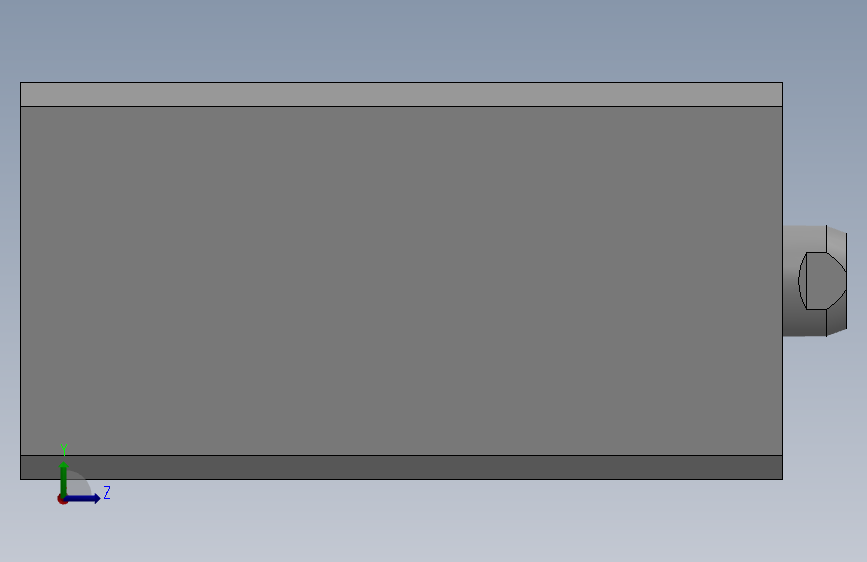
Task: Select the upper cylindrical surface of shaft
Action: [x=805, y=238]
